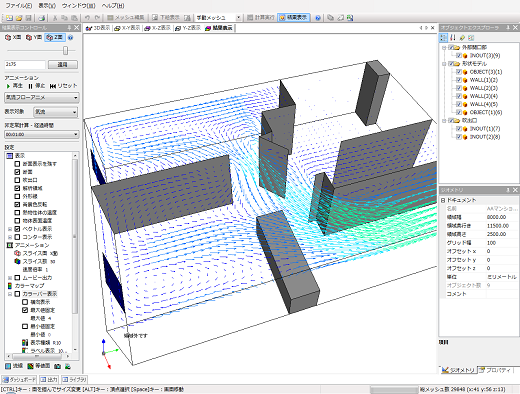
Task: Click the print toolbar icon
Action: click(41, 18)
